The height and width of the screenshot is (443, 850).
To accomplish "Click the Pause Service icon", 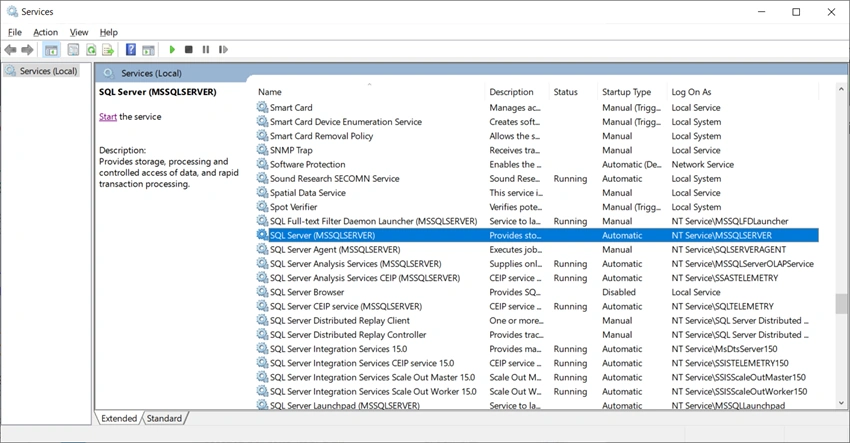I will (x=206, y=49).
